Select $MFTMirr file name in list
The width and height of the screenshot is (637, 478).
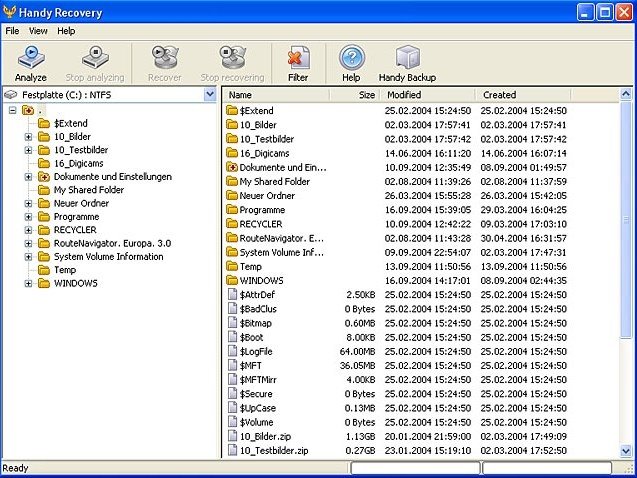pyautogui.click(x=258, y=380)
